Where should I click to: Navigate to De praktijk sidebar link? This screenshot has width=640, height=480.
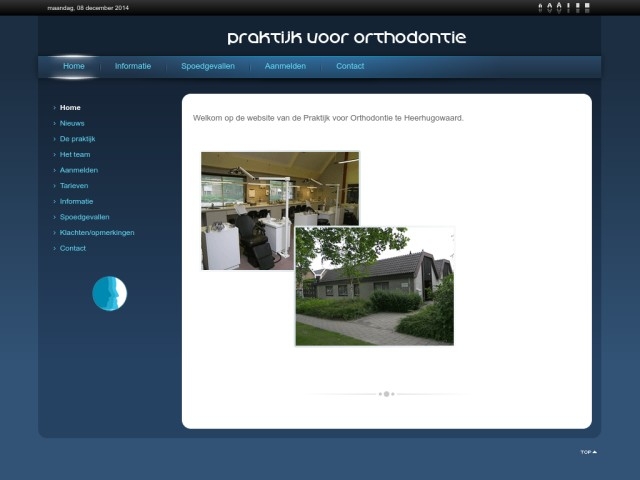pyautogui.click(x=77, y=139)
